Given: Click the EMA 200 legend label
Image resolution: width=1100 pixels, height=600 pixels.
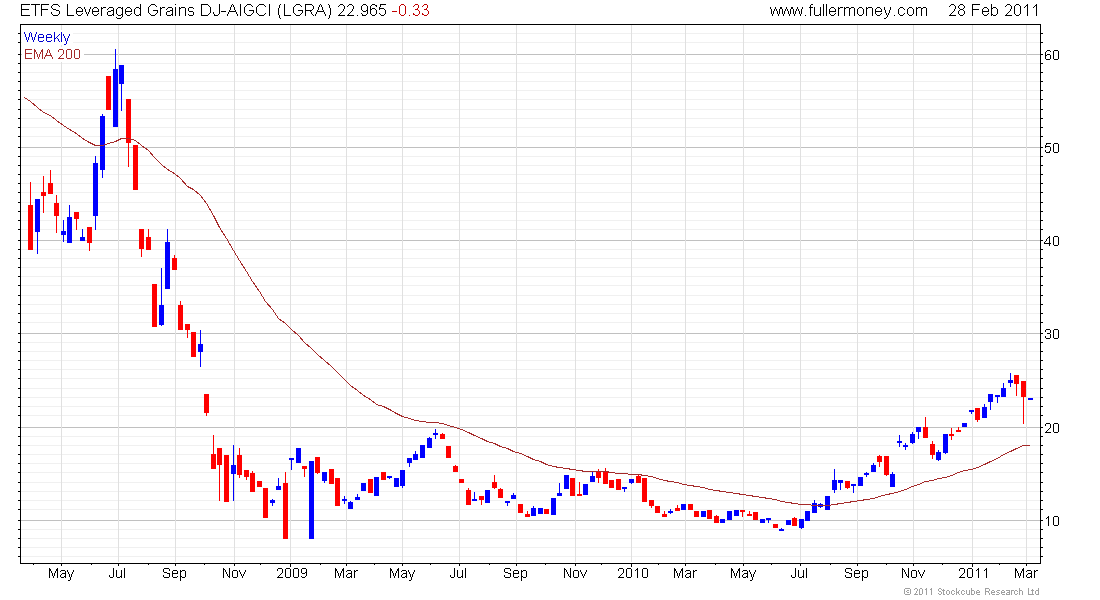Looking at the screenshot, I should (x=53, y=55).
